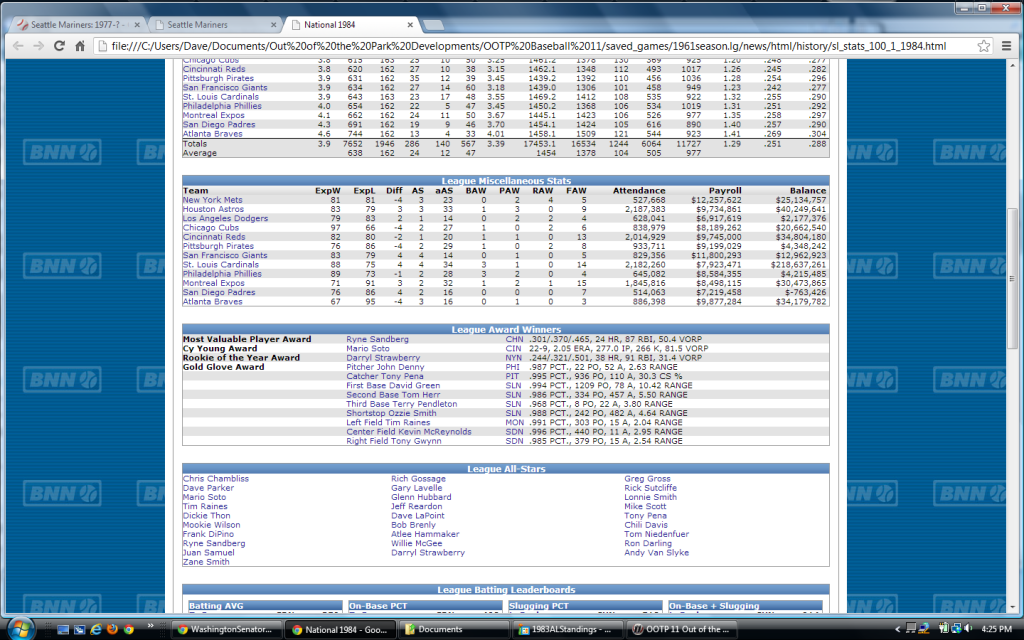Go back with the browser back arrow
The width and height of the screenshot is (1024, 640).
tap(18, 46)
